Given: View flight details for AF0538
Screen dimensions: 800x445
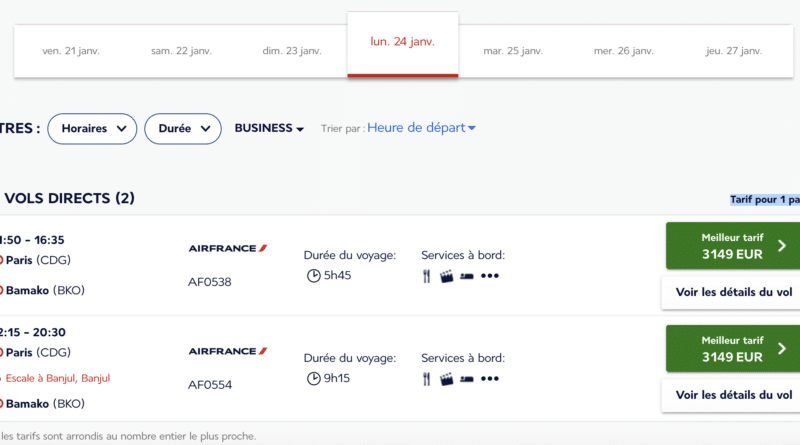Looking at the screenshot, I should (x=733, y=292).
